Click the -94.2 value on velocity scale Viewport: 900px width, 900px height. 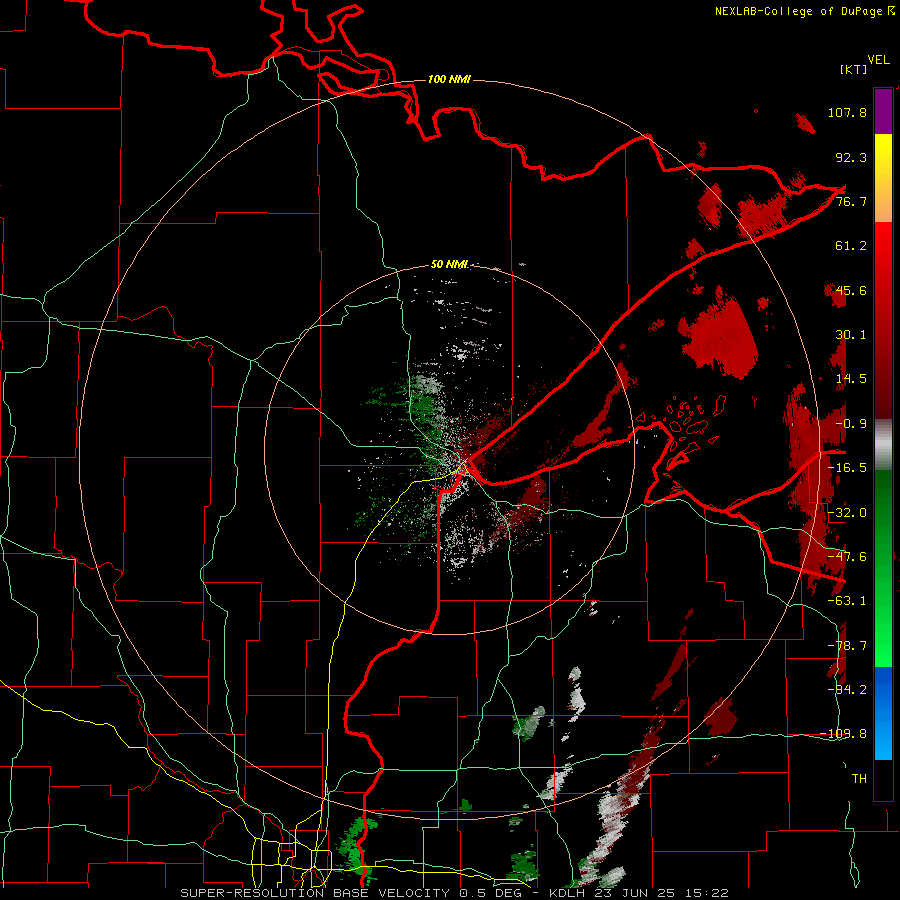tap(847, 689)
